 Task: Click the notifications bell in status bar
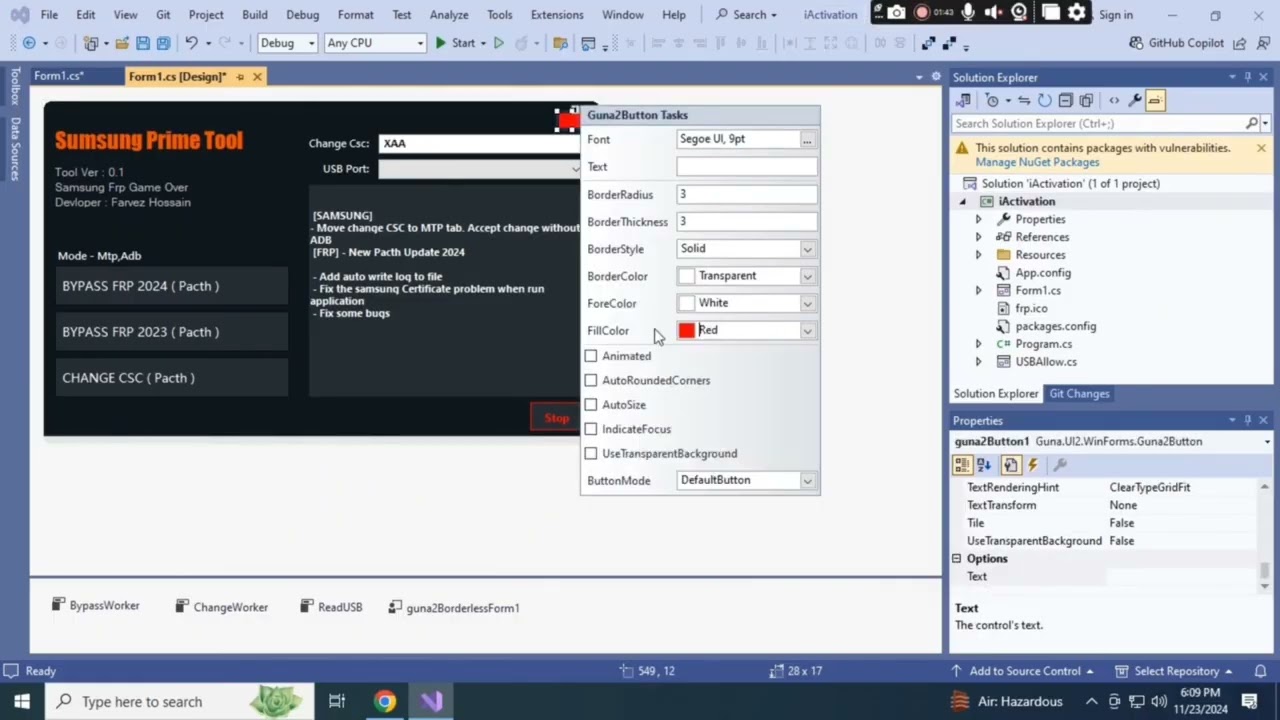click(1261, 671)
